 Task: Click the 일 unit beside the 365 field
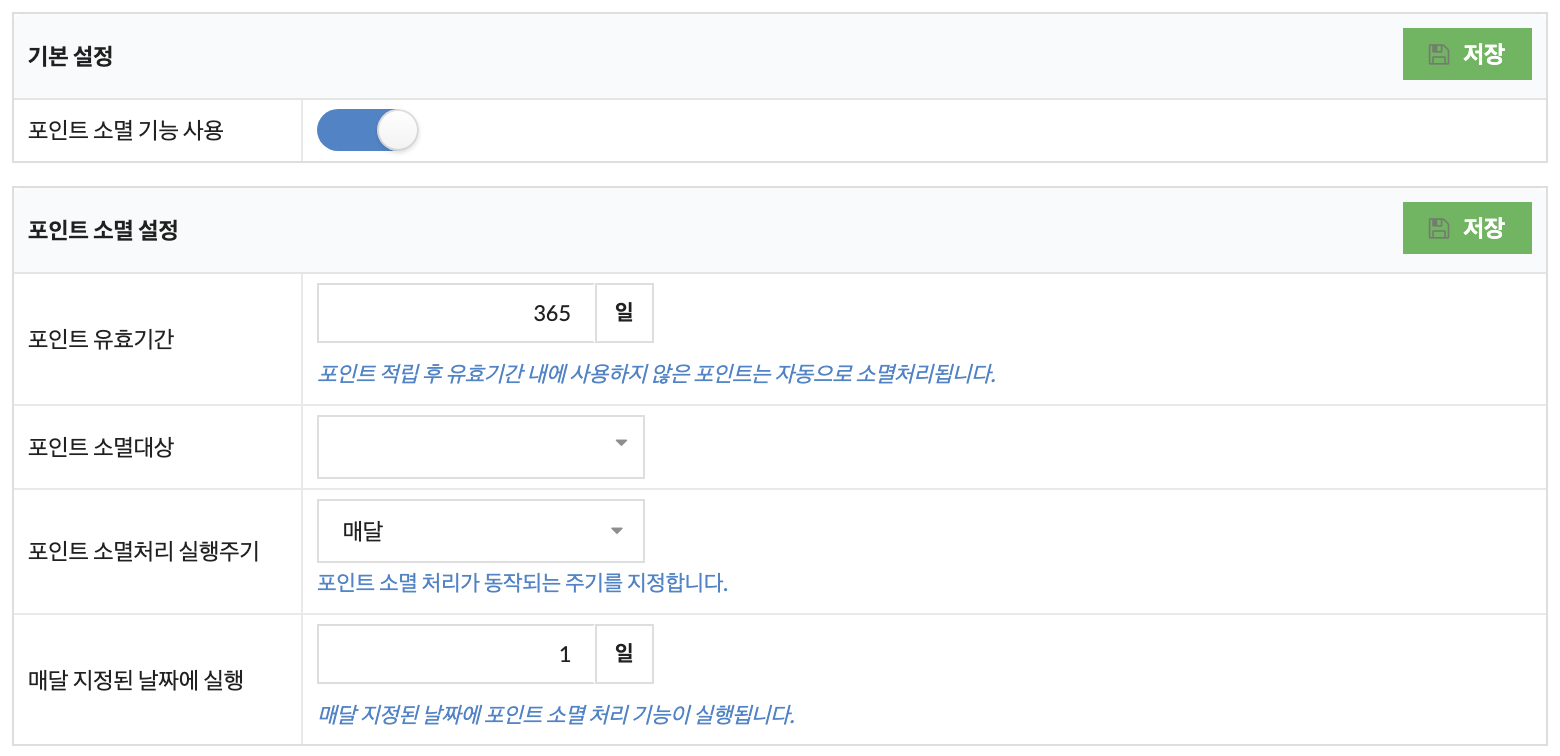[x=625, y=313]
